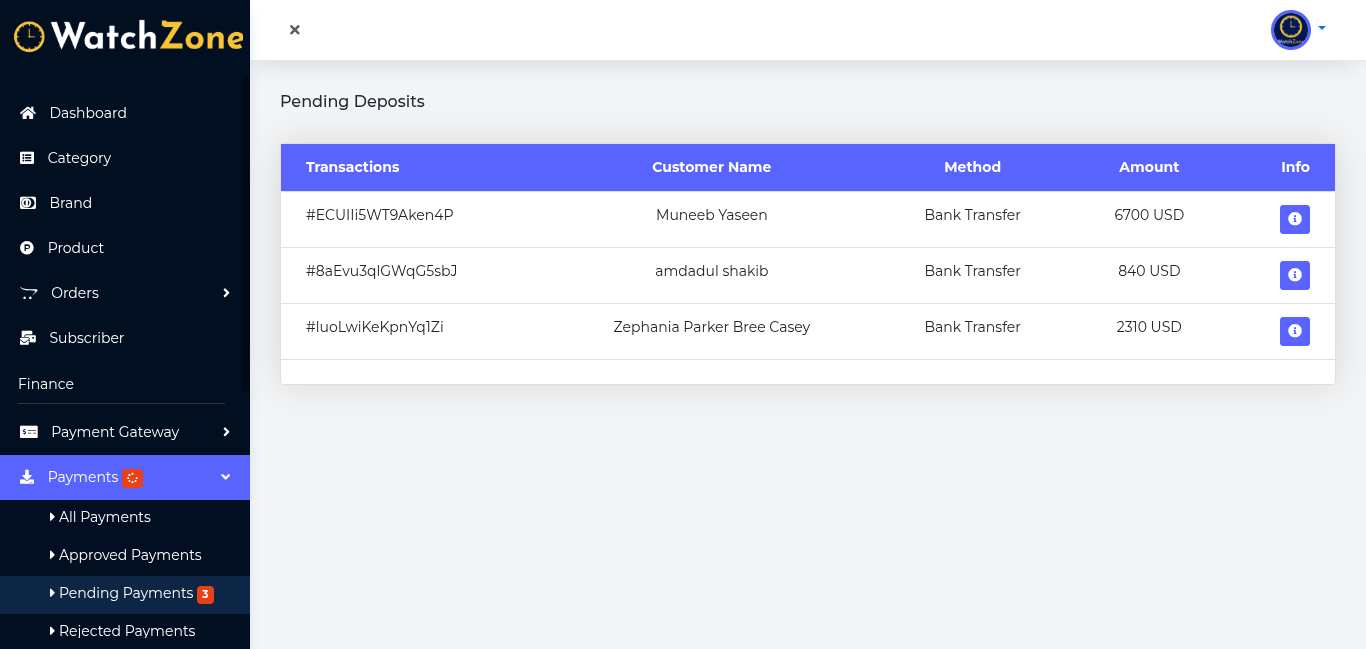Click the WatchZone logo
The image size is (1366, 649).
click(128, 37)
